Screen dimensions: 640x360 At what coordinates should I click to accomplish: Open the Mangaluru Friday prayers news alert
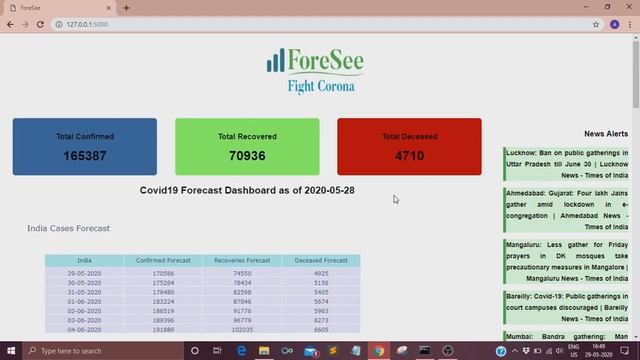point(566,262)
